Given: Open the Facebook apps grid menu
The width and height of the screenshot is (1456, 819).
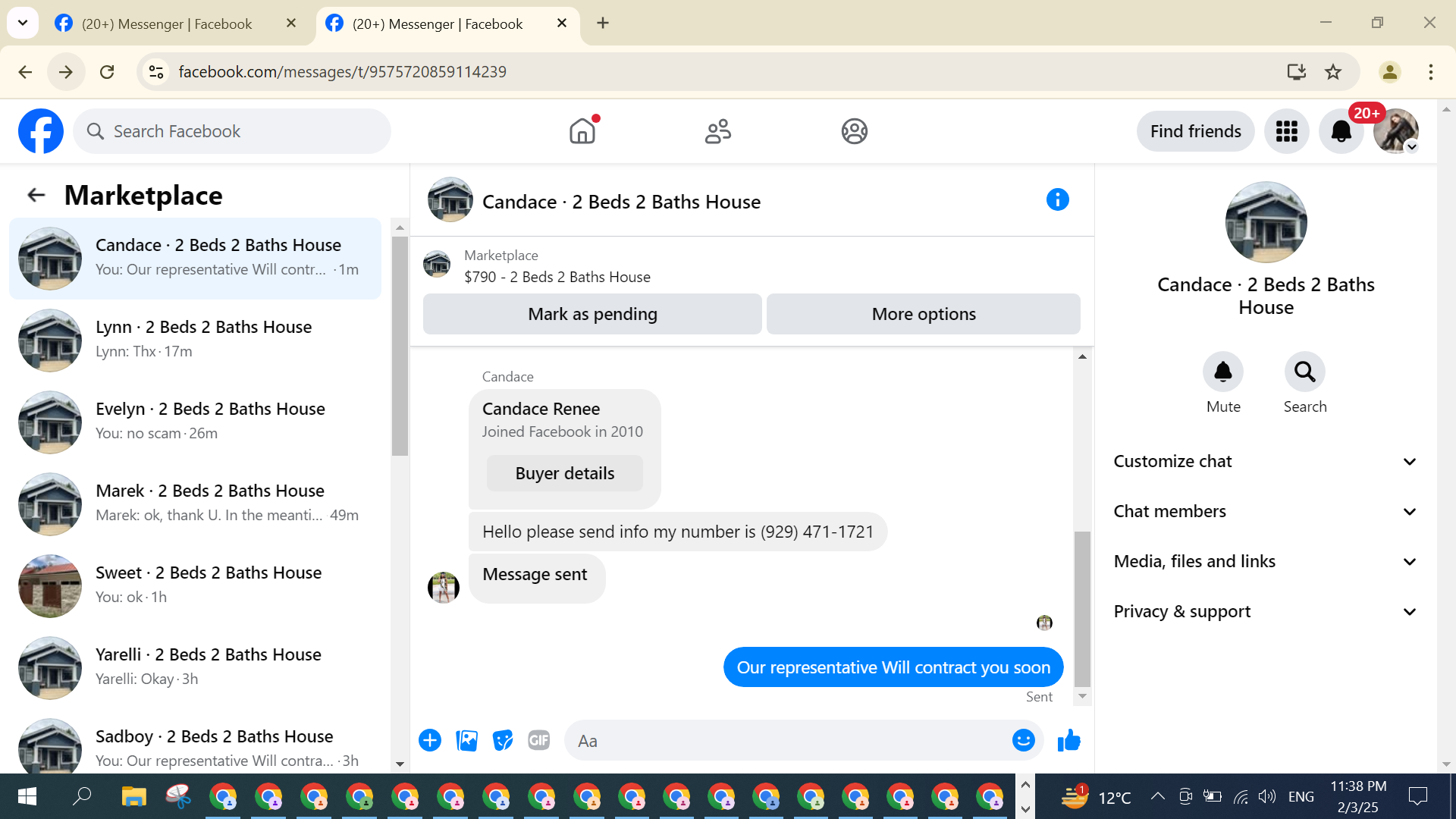Looking at the screenshot, I should [1287, 131].
